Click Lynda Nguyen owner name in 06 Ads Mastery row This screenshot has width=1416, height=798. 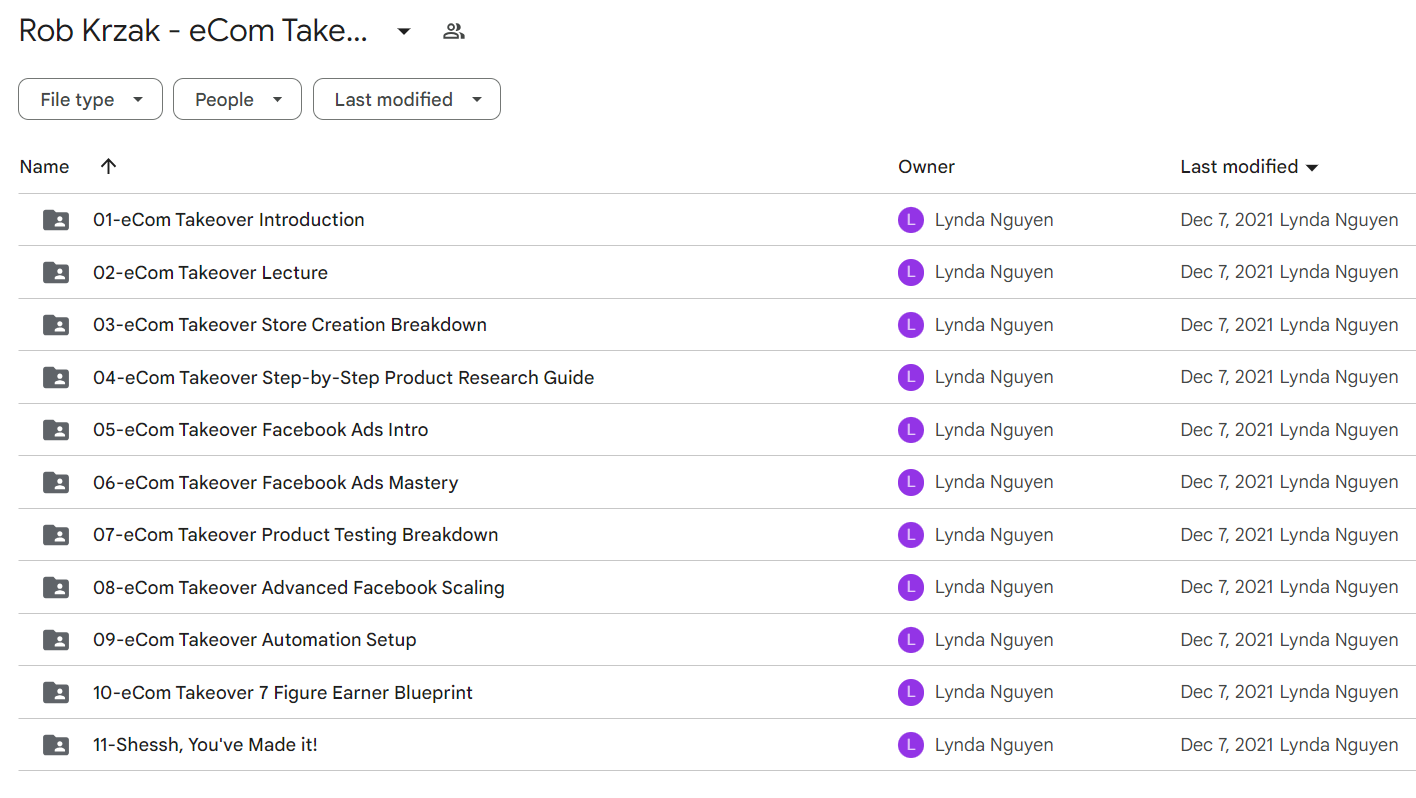(994, 482)
